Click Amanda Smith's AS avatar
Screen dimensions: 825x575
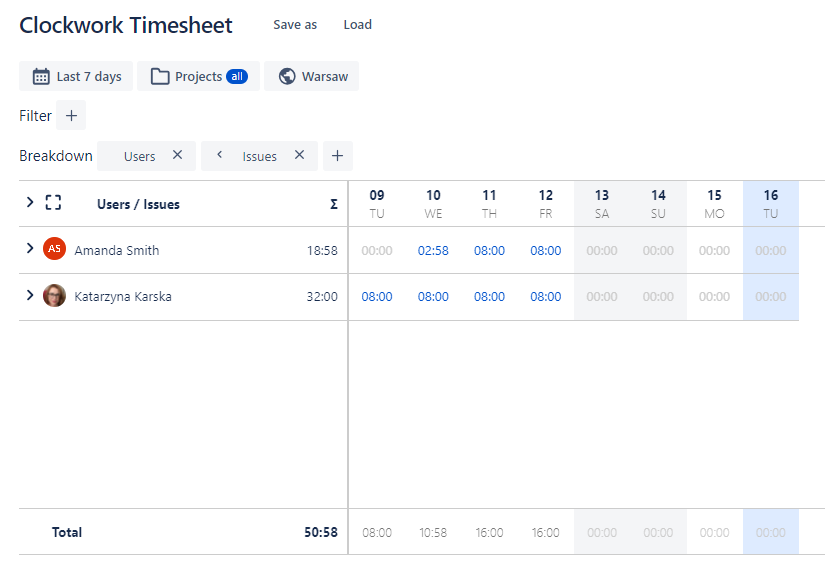click(x=54, y=250)
